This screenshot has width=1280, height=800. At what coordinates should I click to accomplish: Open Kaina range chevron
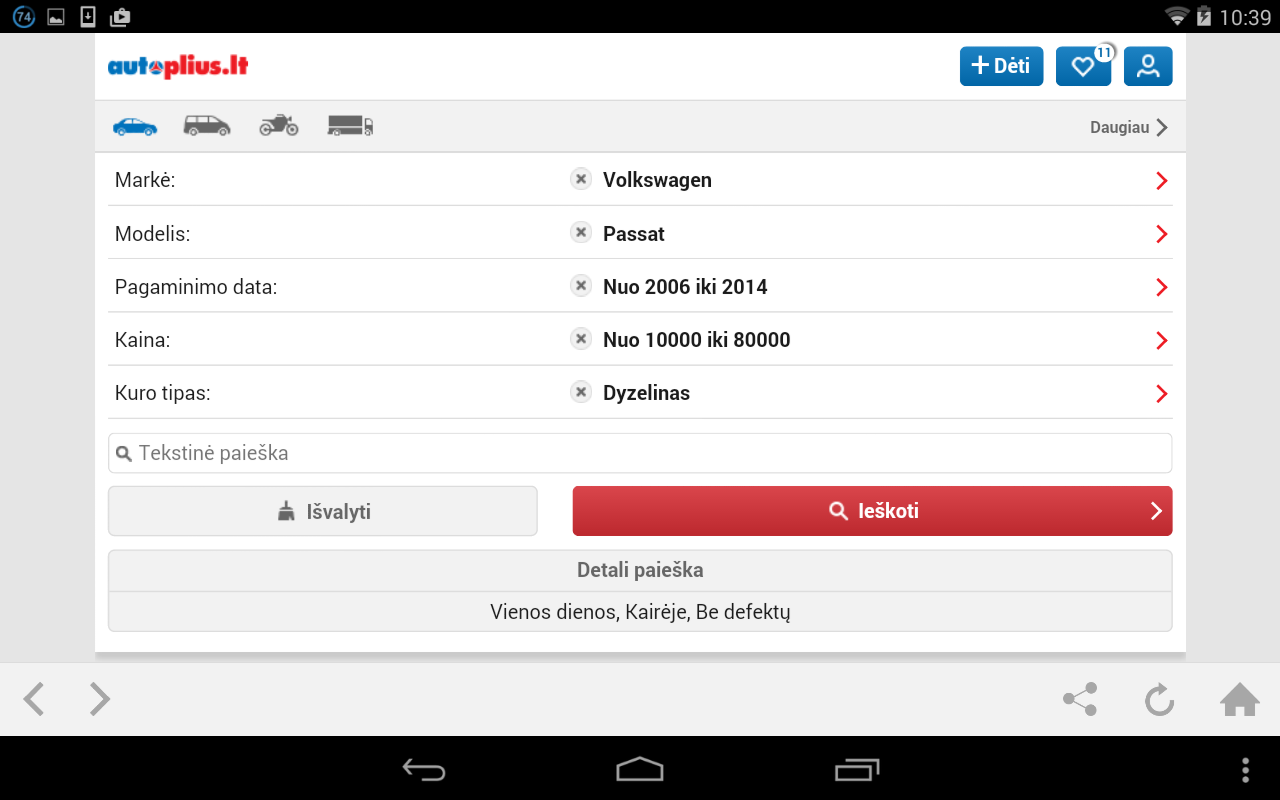1162,340
